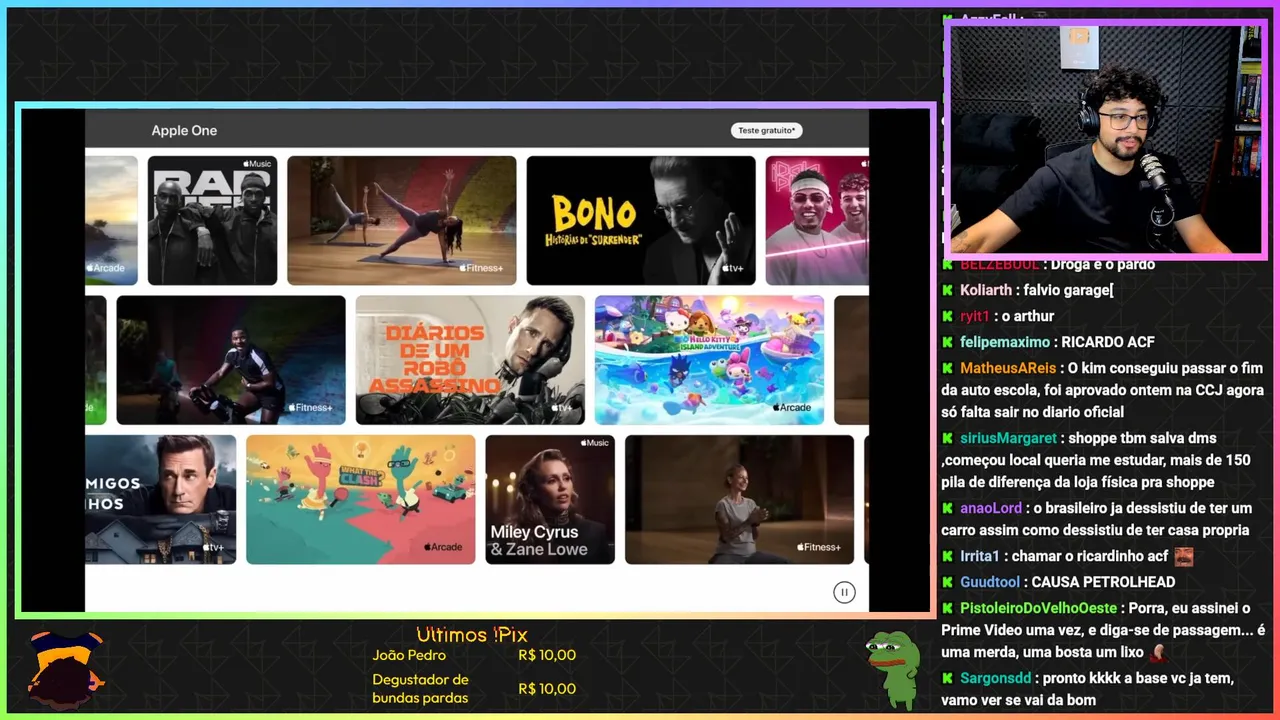Open Hello Kitty Island Adventure card
The width and height of the screenshot is (1280, 720).
[710, 360]
